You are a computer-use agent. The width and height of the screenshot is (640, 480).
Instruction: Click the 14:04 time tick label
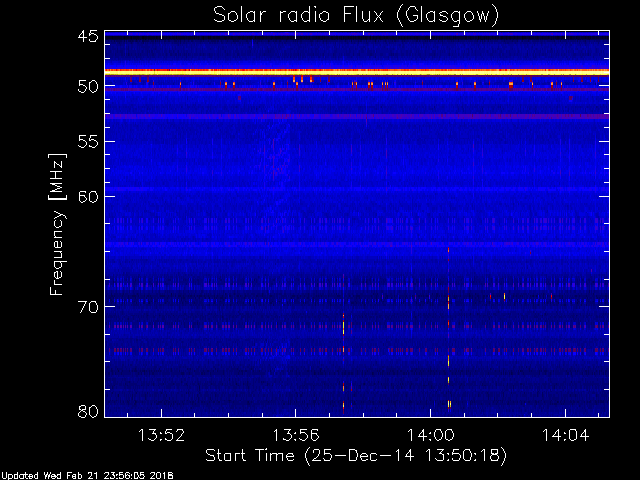point(565,435)
